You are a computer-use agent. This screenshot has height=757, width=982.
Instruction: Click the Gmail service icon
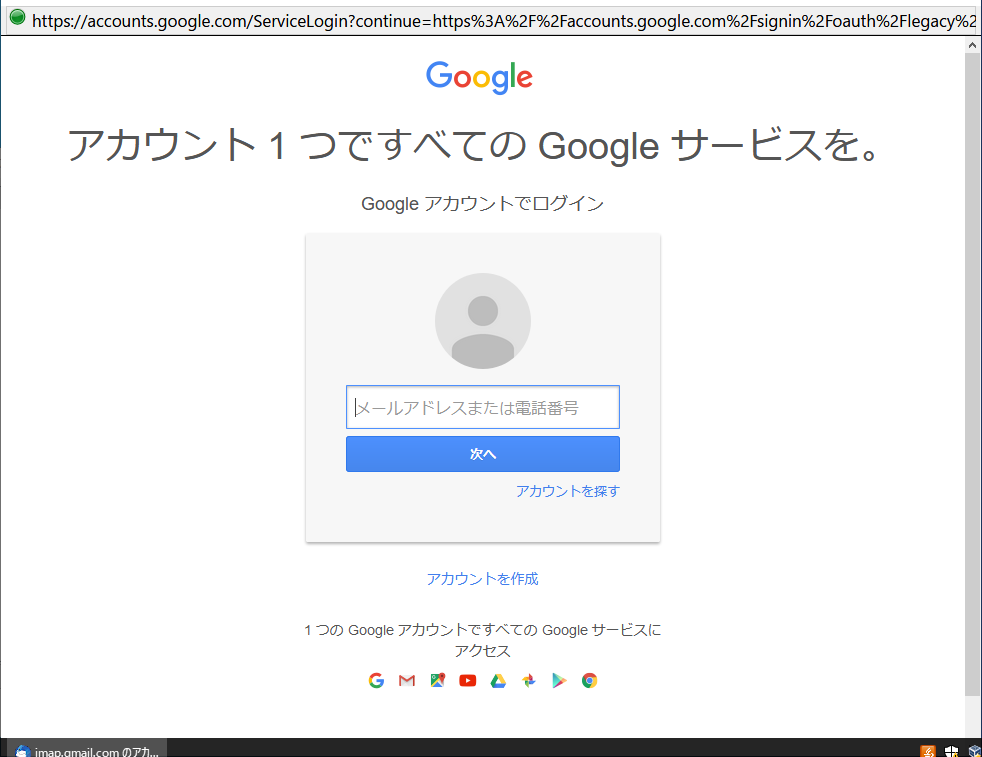[407, 681]
